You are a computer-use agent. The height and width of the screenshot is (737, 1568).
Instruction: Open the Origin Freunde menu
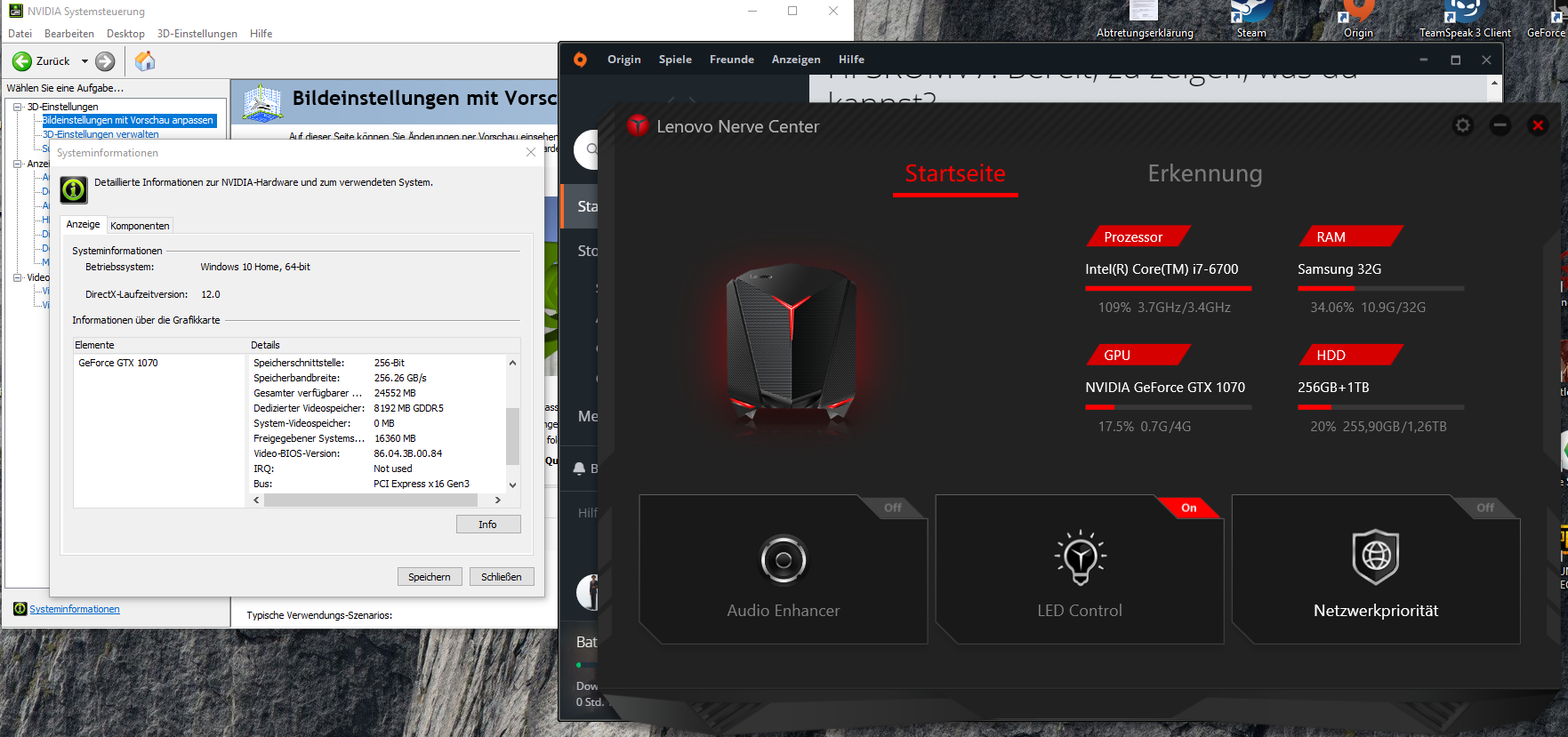click(x=732, y=60)
